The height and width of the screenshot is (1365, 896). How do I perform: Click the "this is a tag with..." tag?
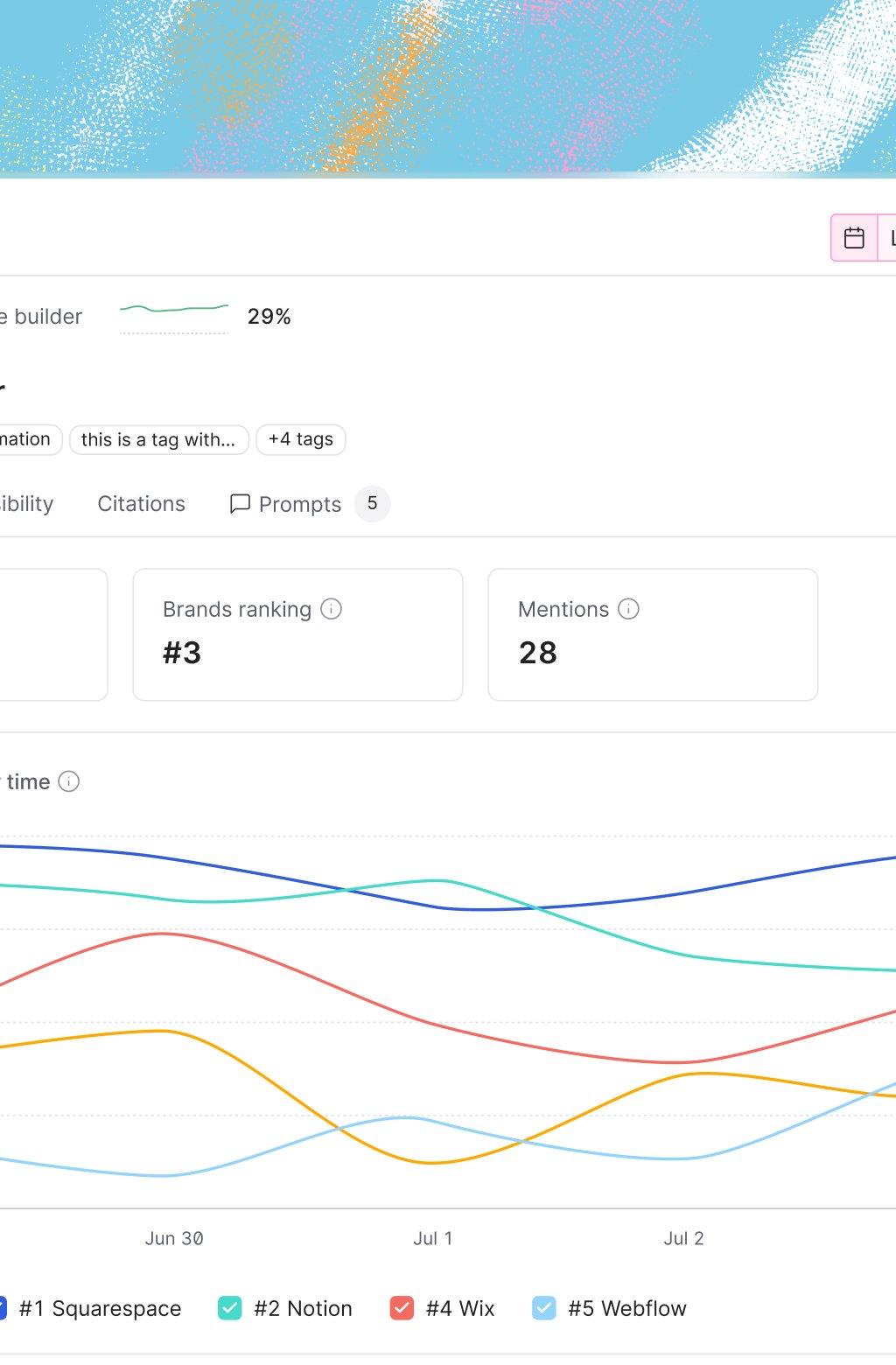[158, 439]
